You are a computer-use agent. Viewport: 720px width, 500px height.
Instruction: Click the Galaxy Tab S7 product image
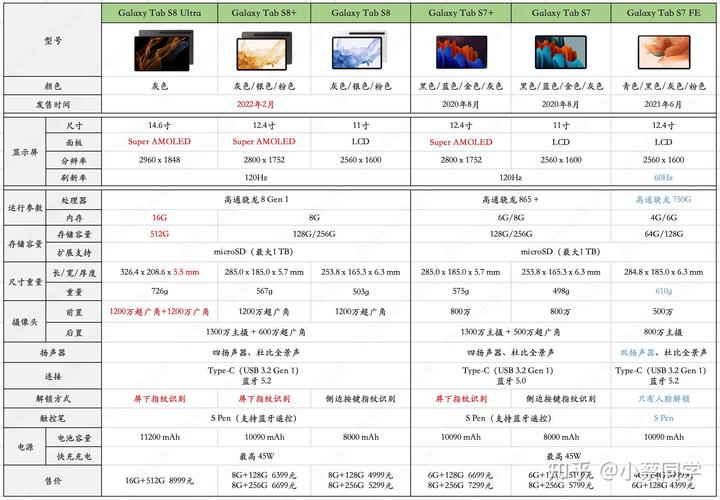click(561, 52)
